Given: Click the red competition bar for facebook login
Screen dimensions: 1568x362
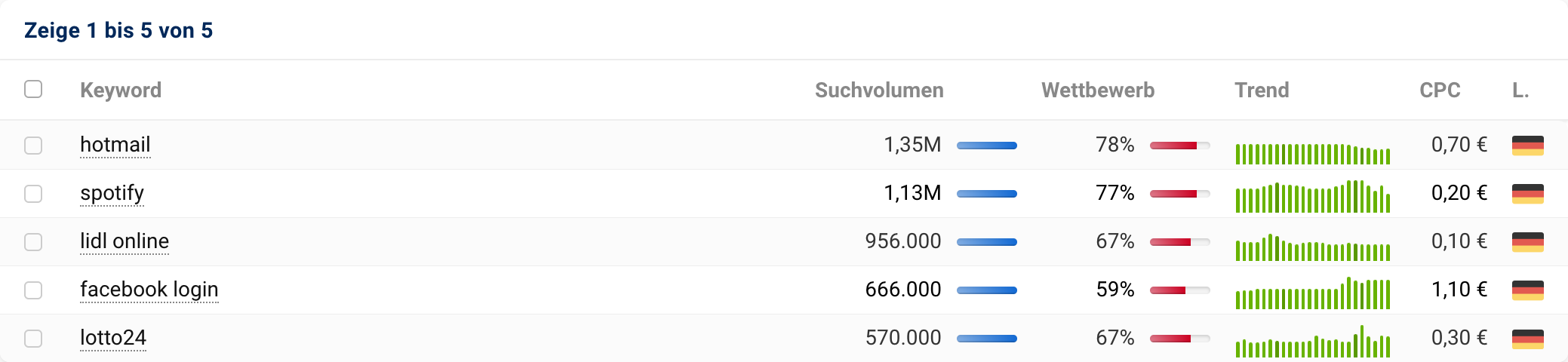Looking at the screenshot, I should [x=1179, y=290].
